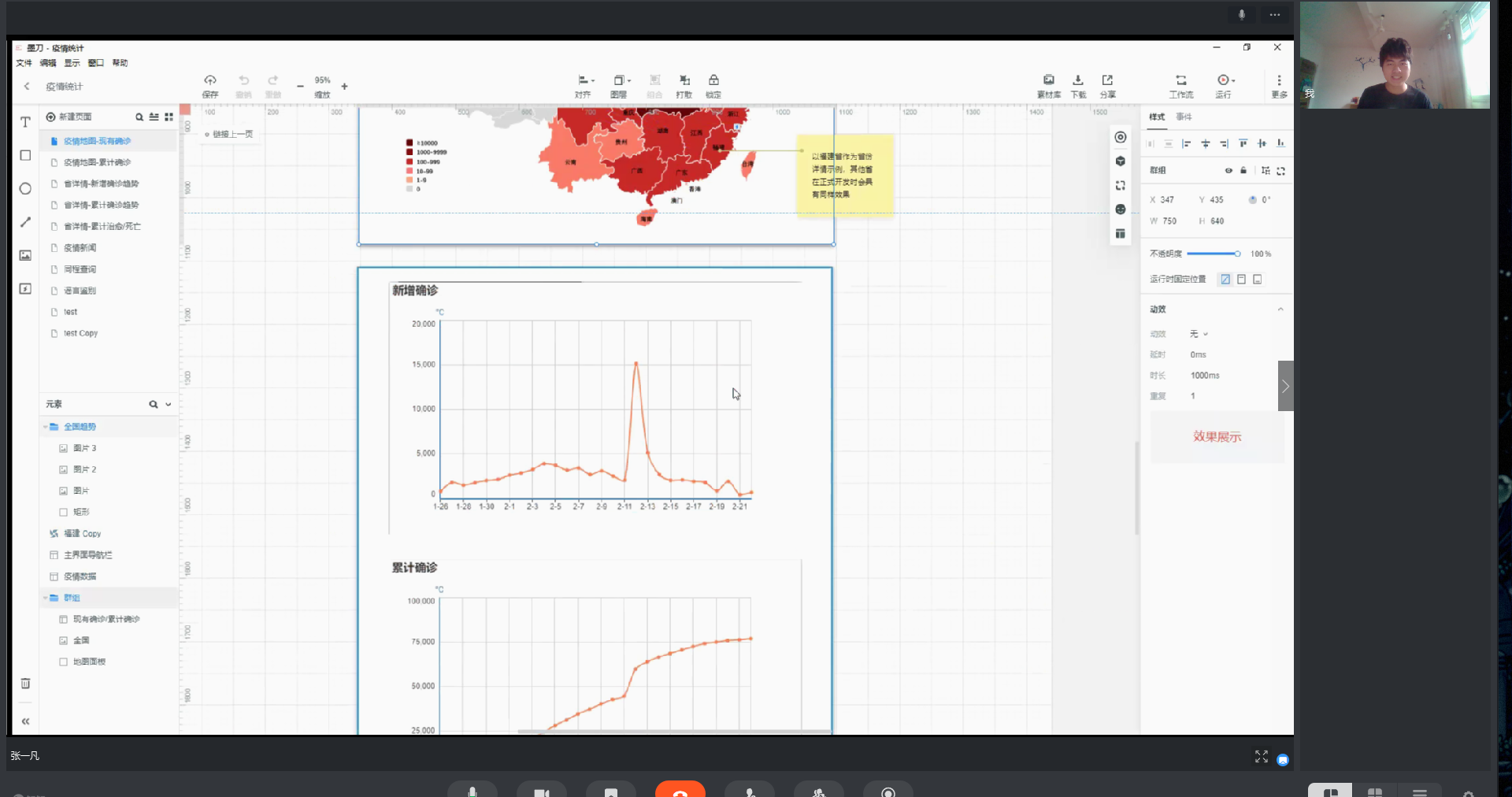Toggle the meeting microphone mute button
Image resolution: width=1512 pixels, height=797 pixels.
pos(472,791)
